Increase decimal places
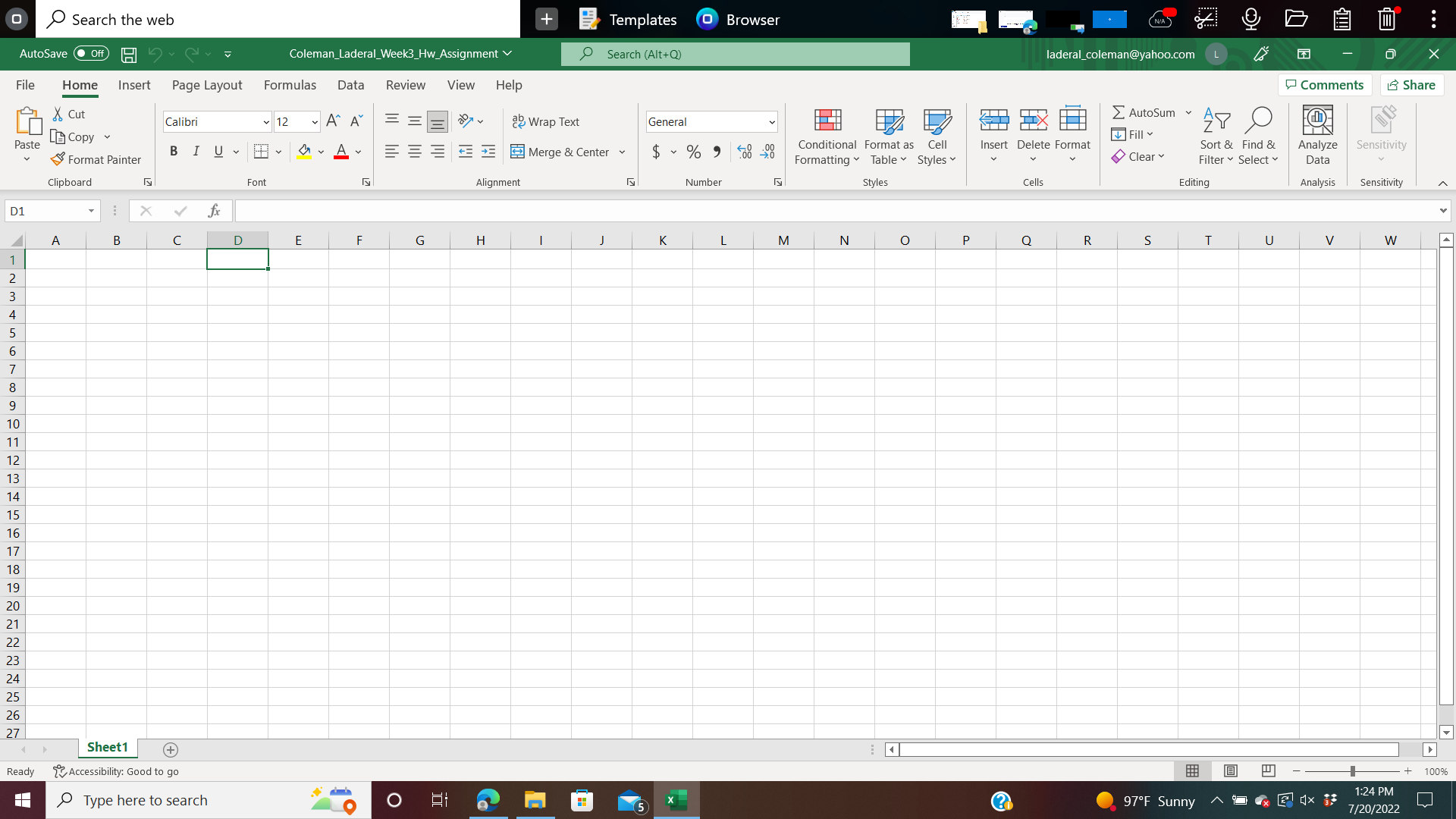The height and width of the screenshot is (819, 1456). (745, 152)
